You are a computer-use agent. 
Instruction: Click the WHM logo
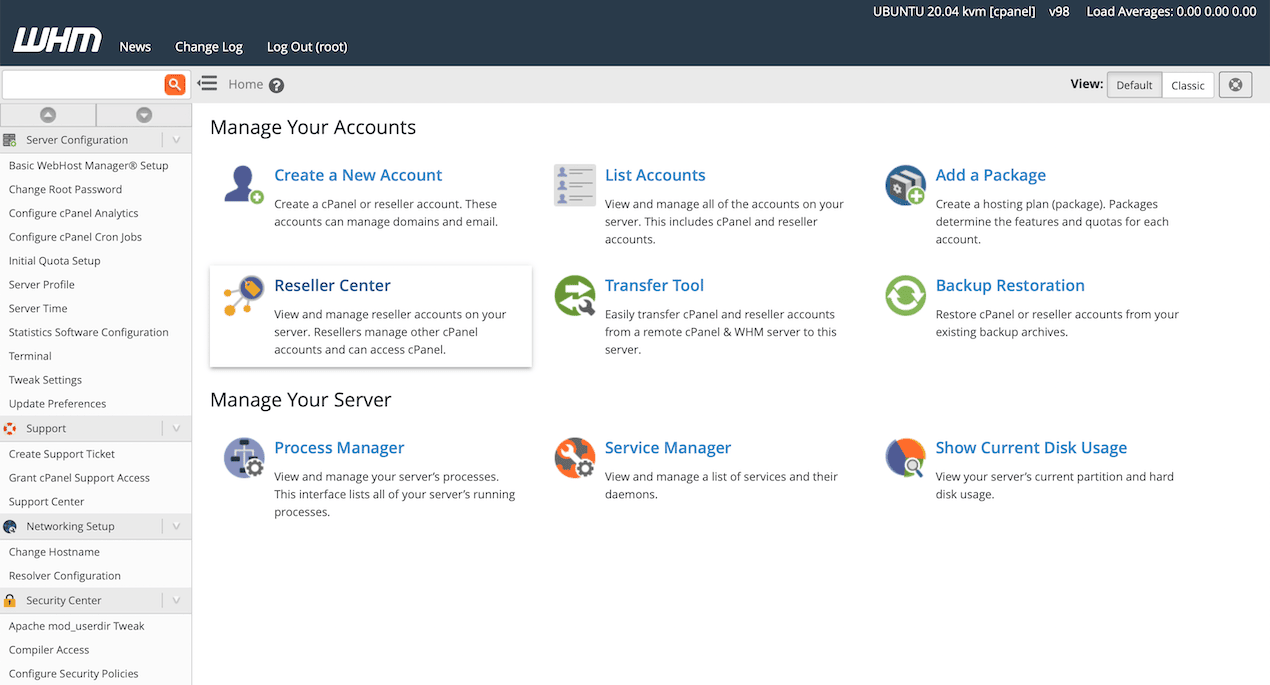click(x=57, y=40)
